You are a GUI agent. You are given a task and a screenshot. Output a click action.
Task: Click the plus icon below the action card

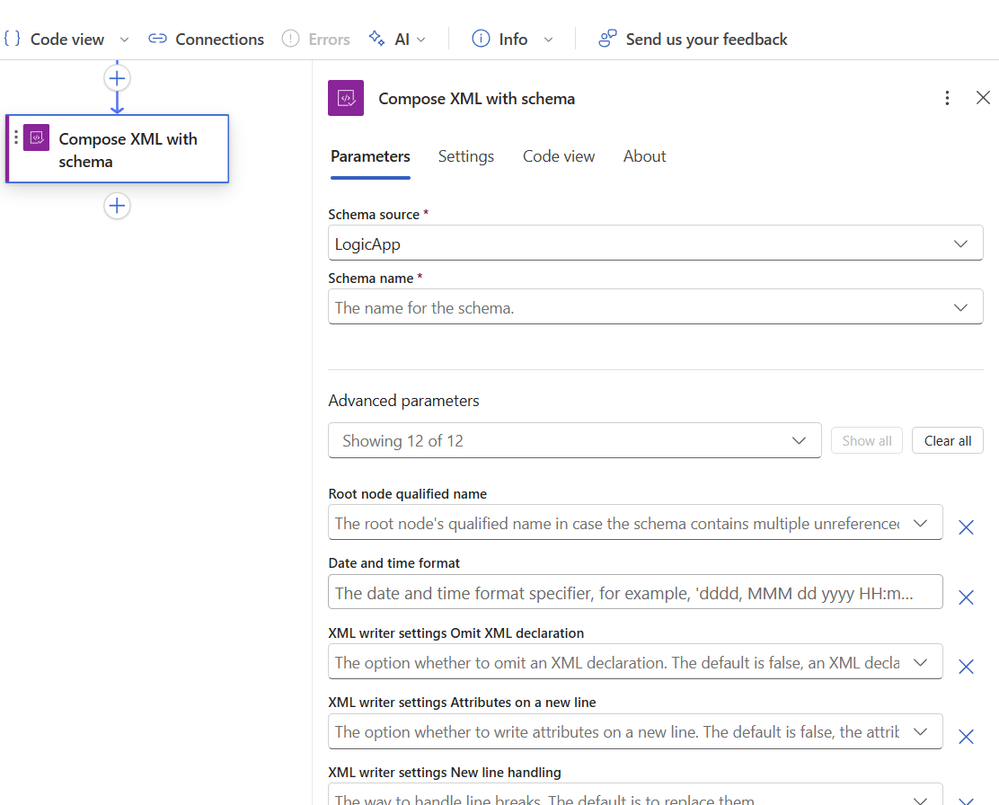117,206
